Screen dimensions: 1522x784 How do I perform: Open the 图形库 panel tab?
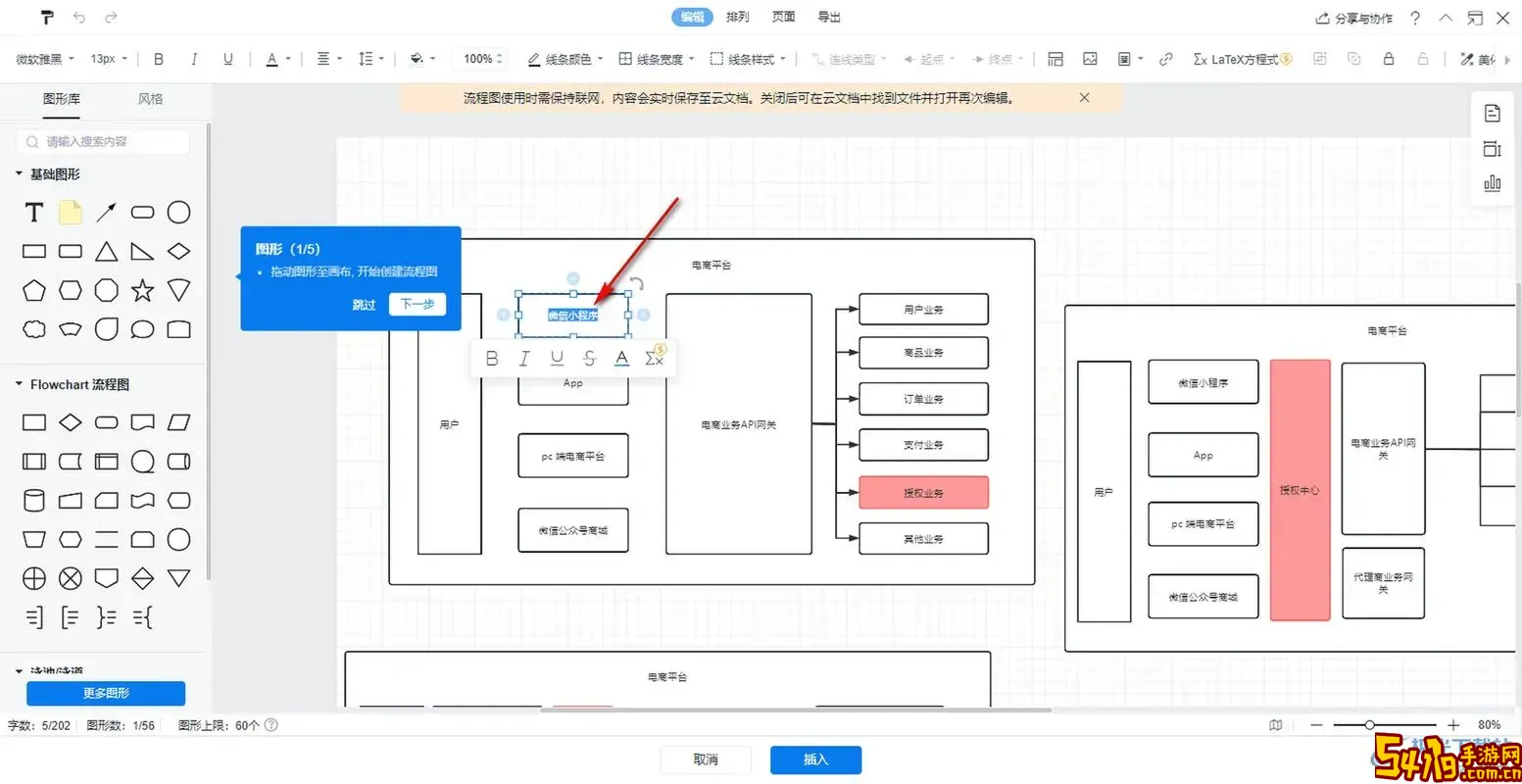coord(62,98)
